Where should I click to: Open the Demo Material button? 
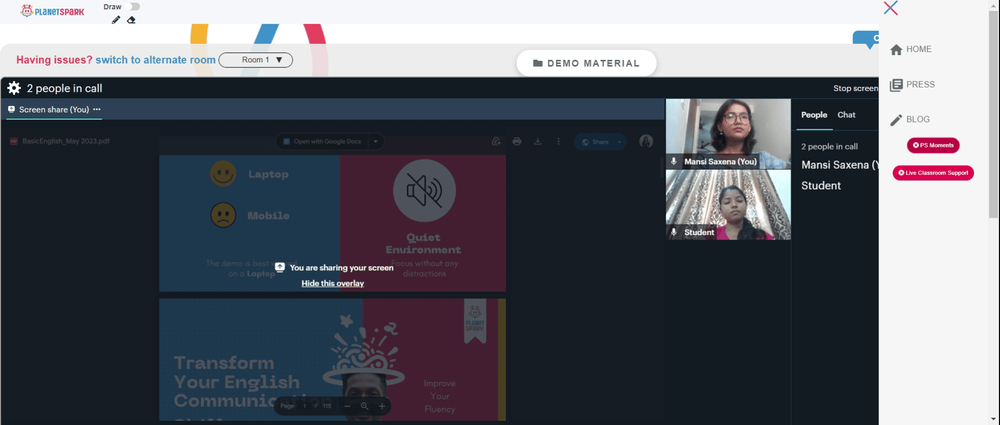point(586,63)
